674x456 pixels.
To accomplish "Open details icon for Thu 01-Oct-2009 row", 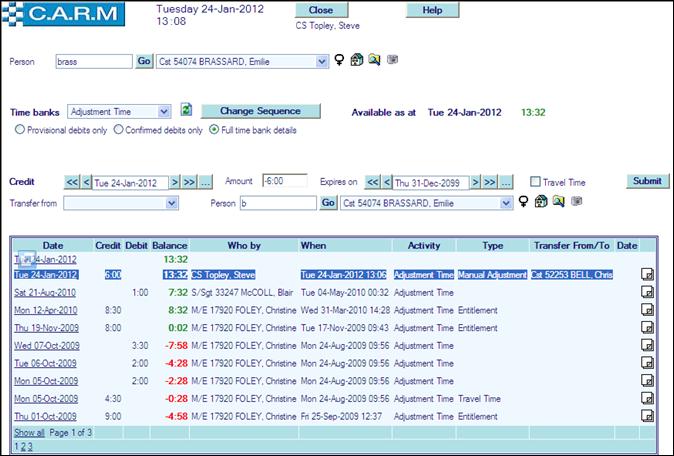I will point(647,415).
